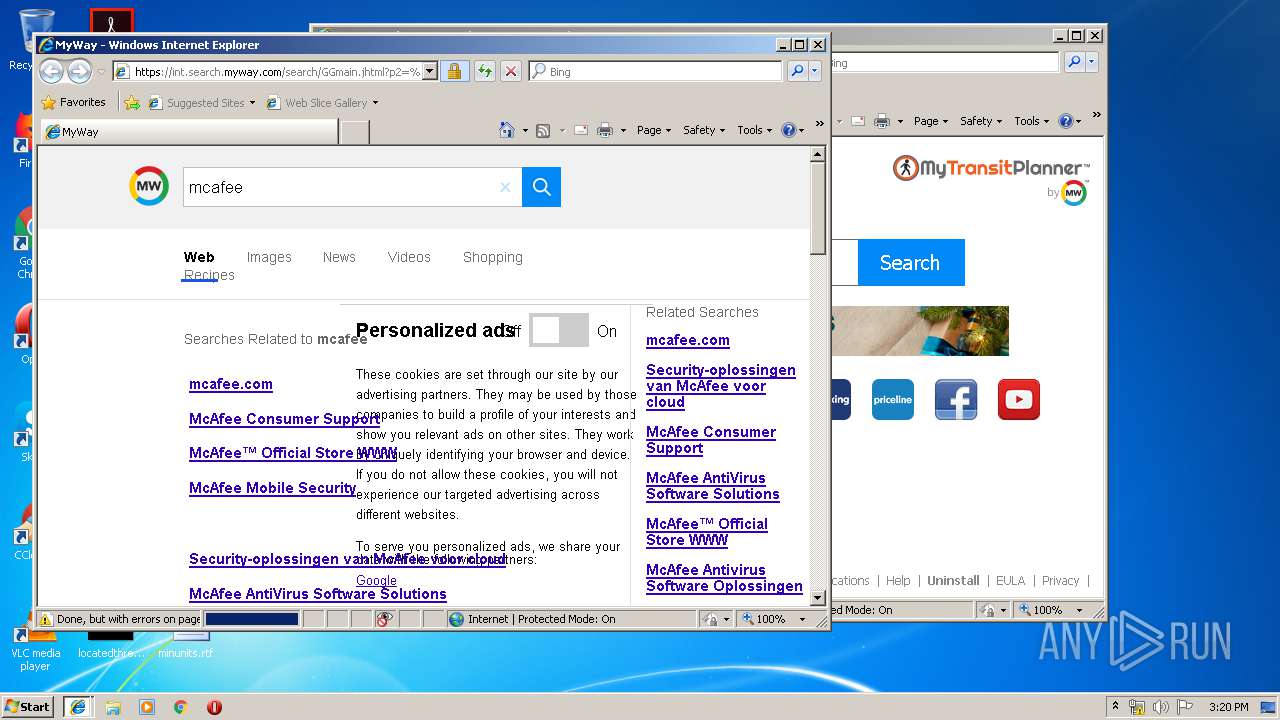Click the Priceline icon in the back window
The width and height of the screenshot is (1280, 720).
[x=893, y=399]
